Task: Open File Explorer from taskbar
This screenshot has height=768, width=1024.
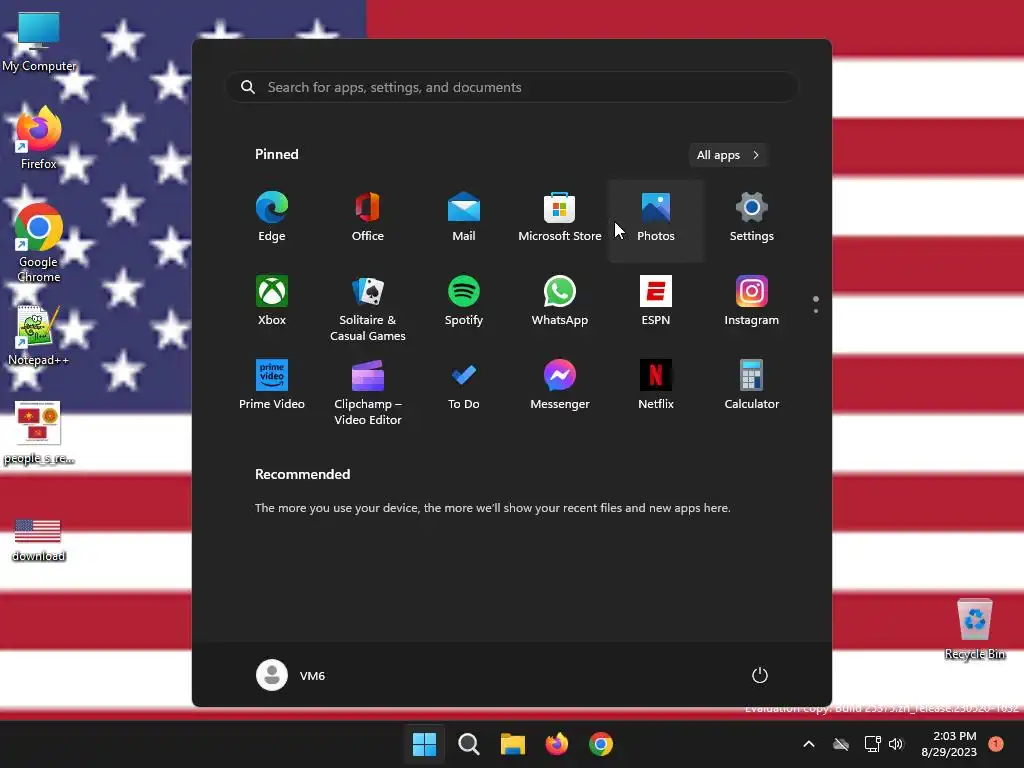Action: [513, 744]
